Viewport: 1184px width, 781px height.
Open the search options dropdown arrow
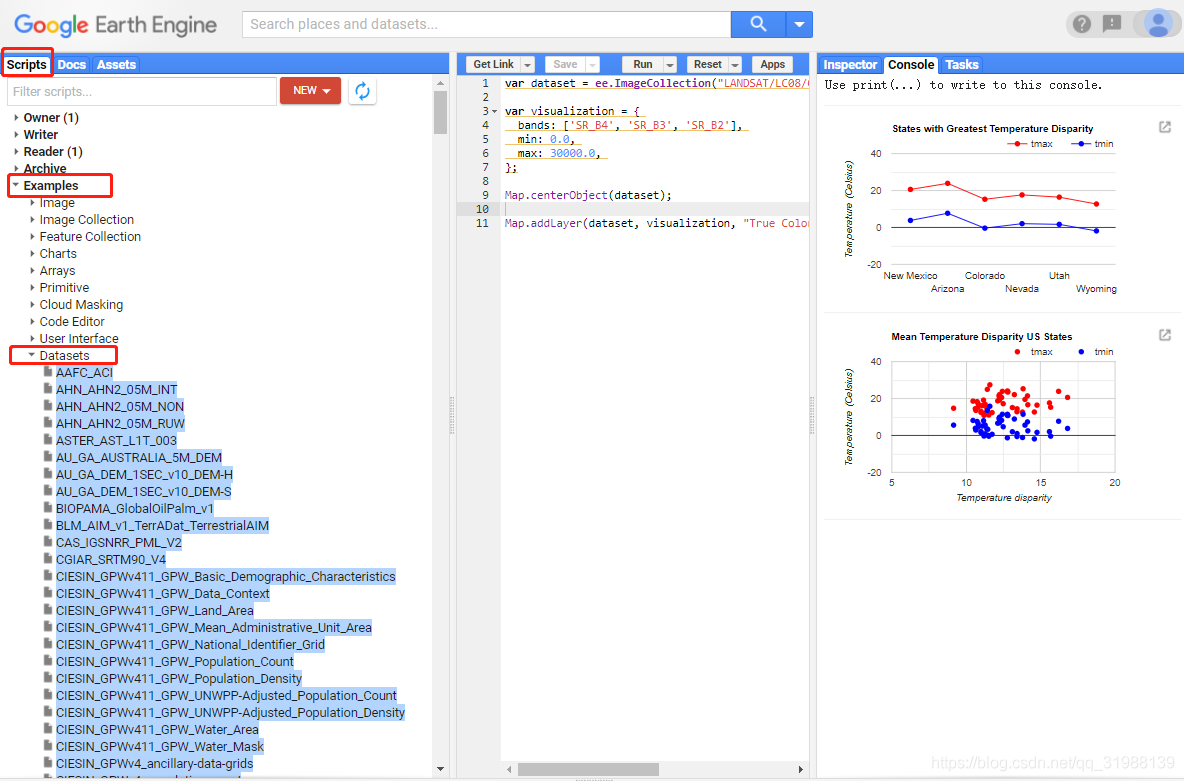point(799,24)
